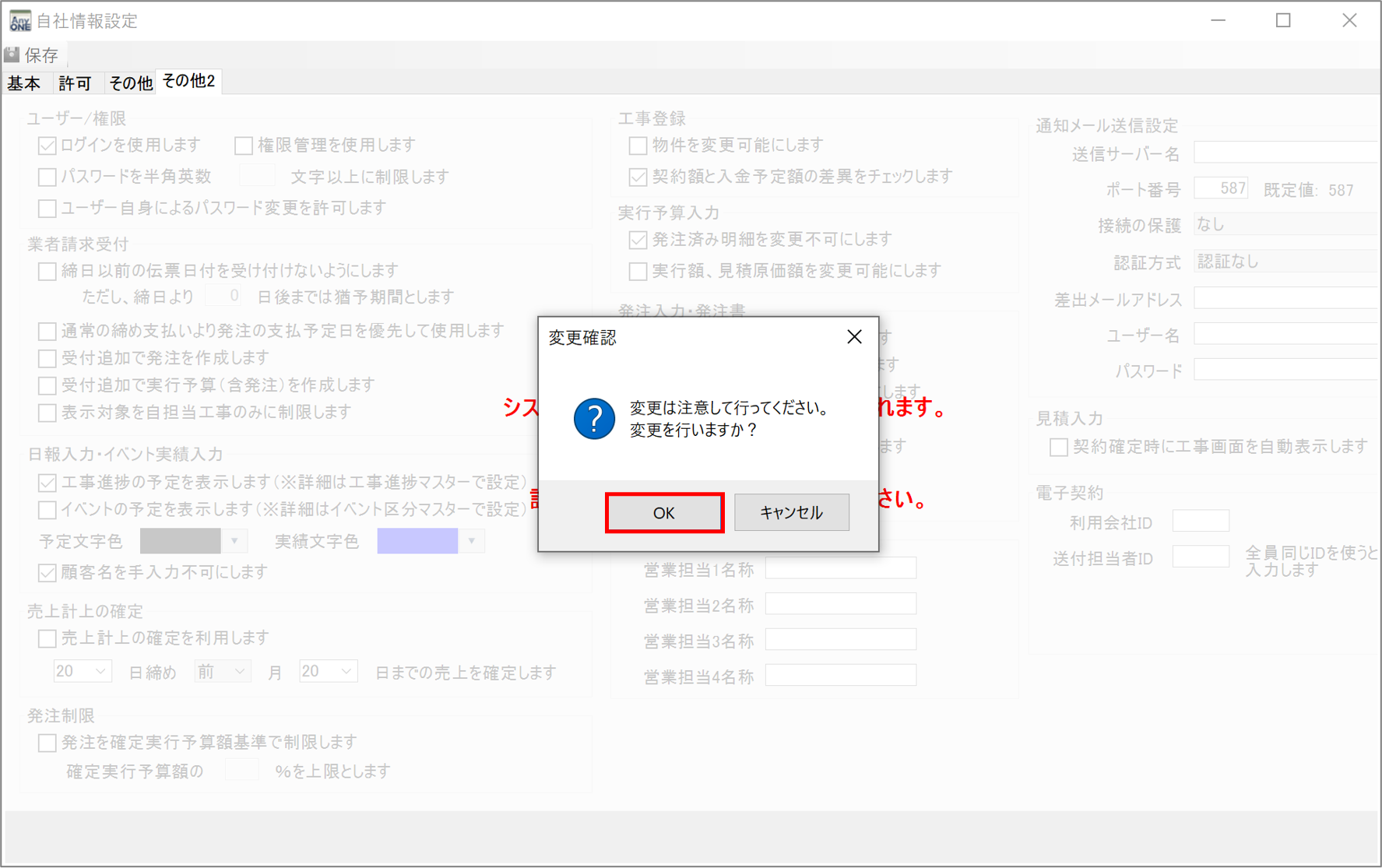Click the blue question mark icon

pyautogui.click(x=594, y=419)
